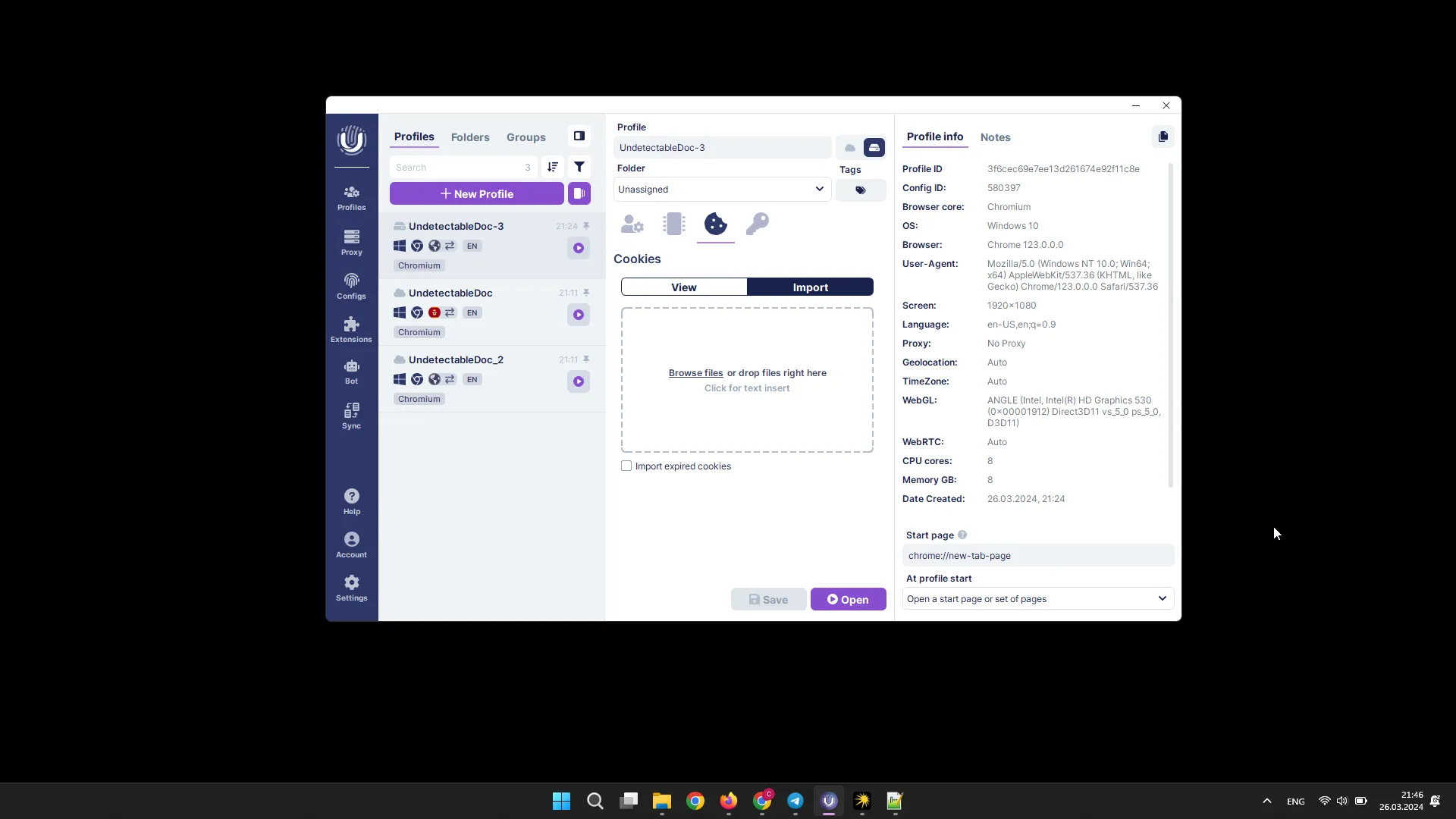Click the Chromium tag under UndetectableDoc_2
The width and height of the screenshot is (1456, 819).
[x=419, y=399]
